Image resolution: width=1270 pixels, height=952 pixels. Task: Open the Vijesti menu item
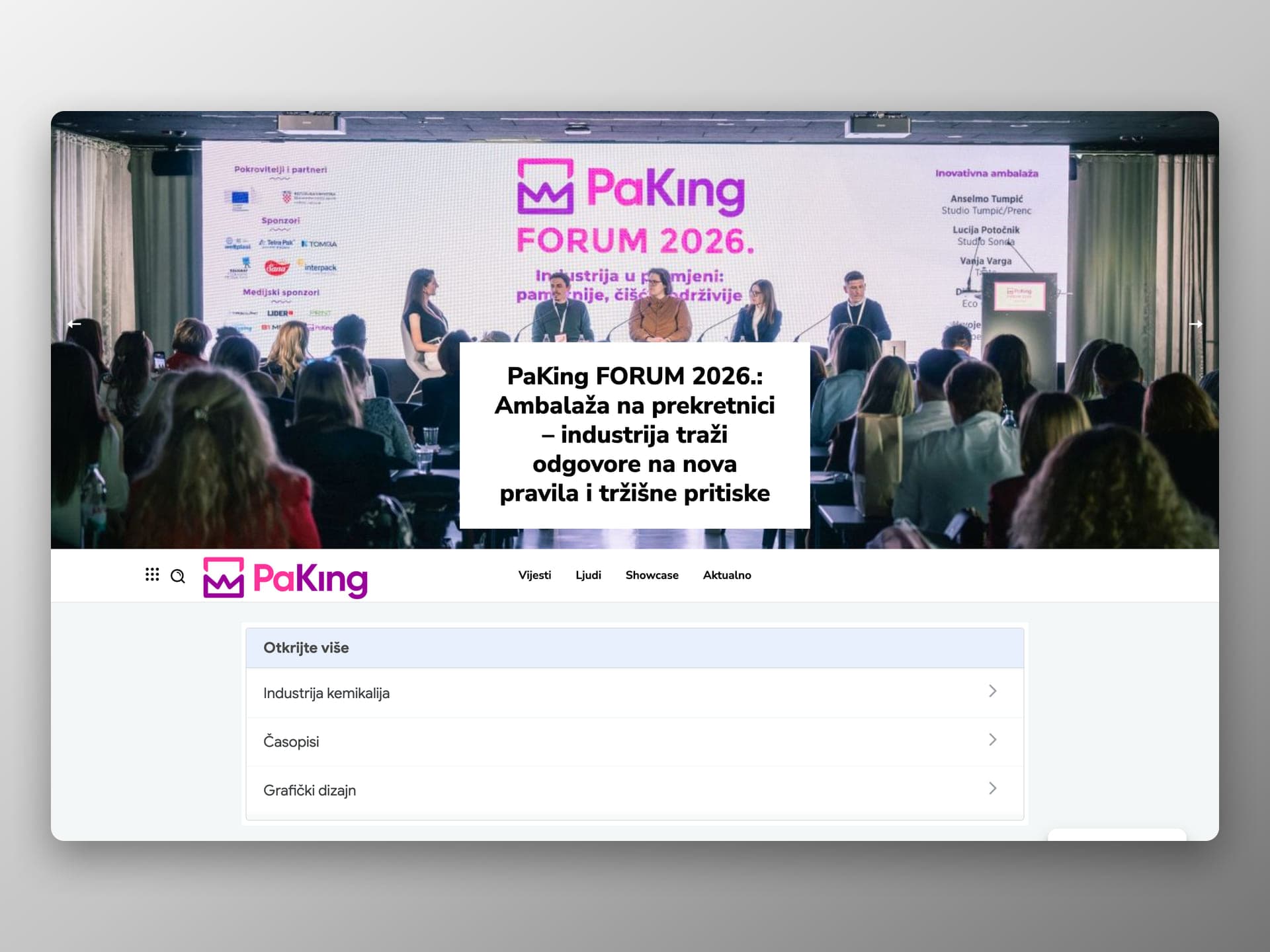tap(534, 575)
